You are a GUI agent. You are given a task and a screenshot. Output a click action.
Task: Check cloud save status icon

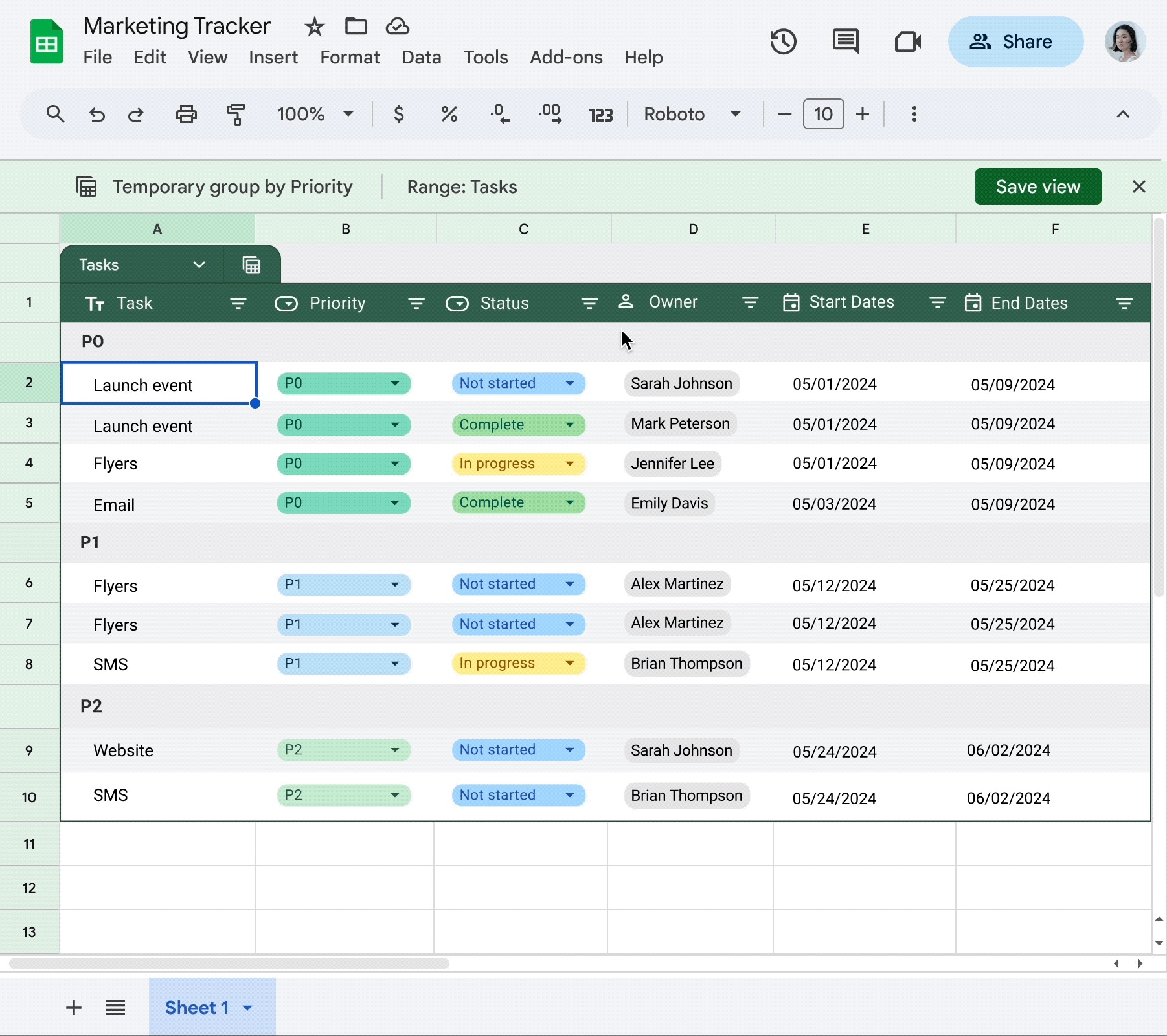[x=398, y=27]
